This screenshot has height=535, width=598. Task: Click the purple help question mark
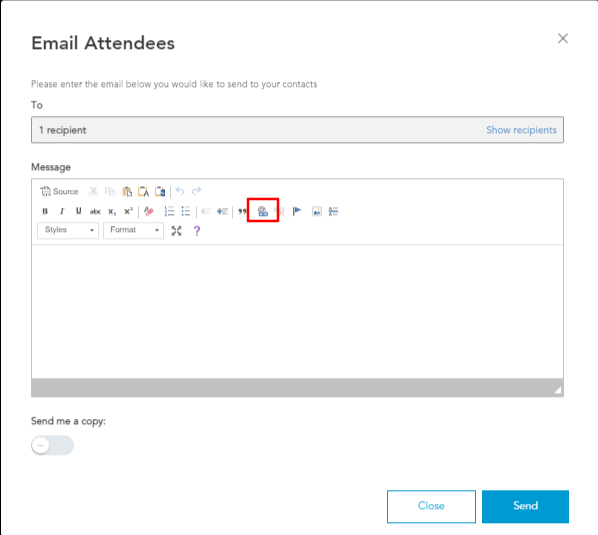pyautogui.click(x=197, y=231)
